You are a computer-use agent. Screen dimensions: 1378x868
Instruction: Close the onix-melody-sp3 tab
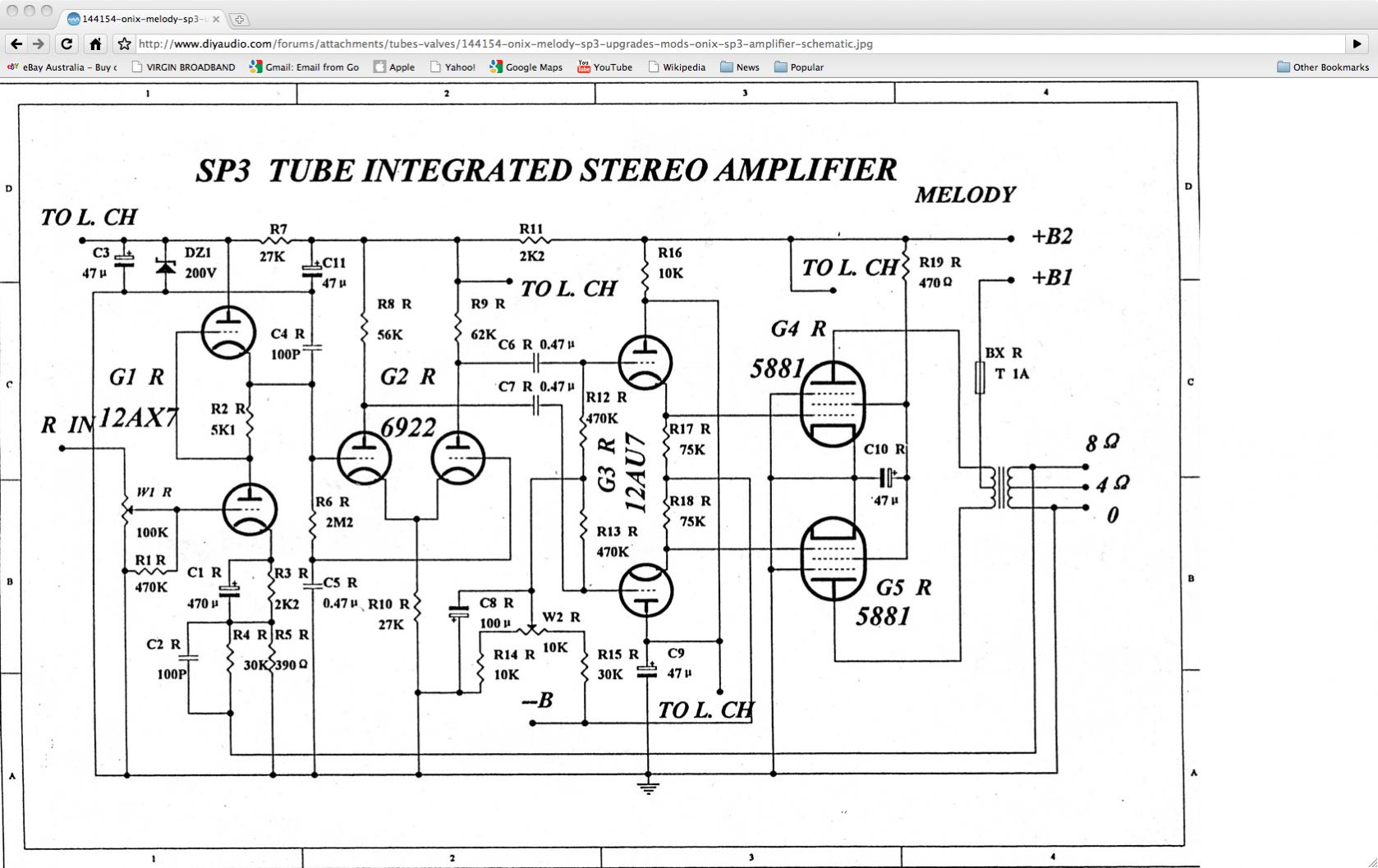(x=216, y=19)
